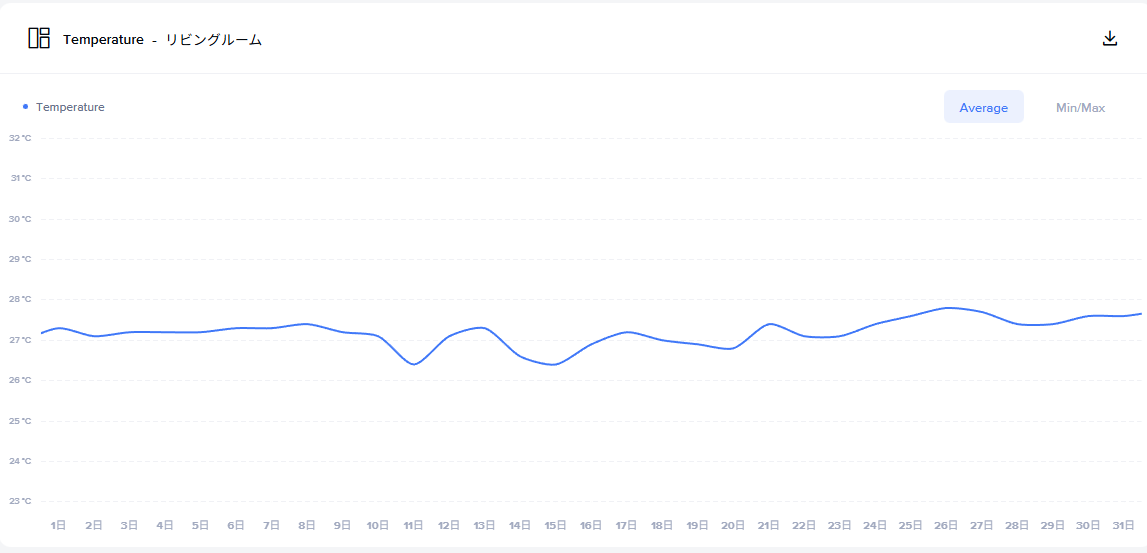Select the 8日 x-axis label
Image resolution: width=1147 pixels, height=553 pixels.
point(307,525)
